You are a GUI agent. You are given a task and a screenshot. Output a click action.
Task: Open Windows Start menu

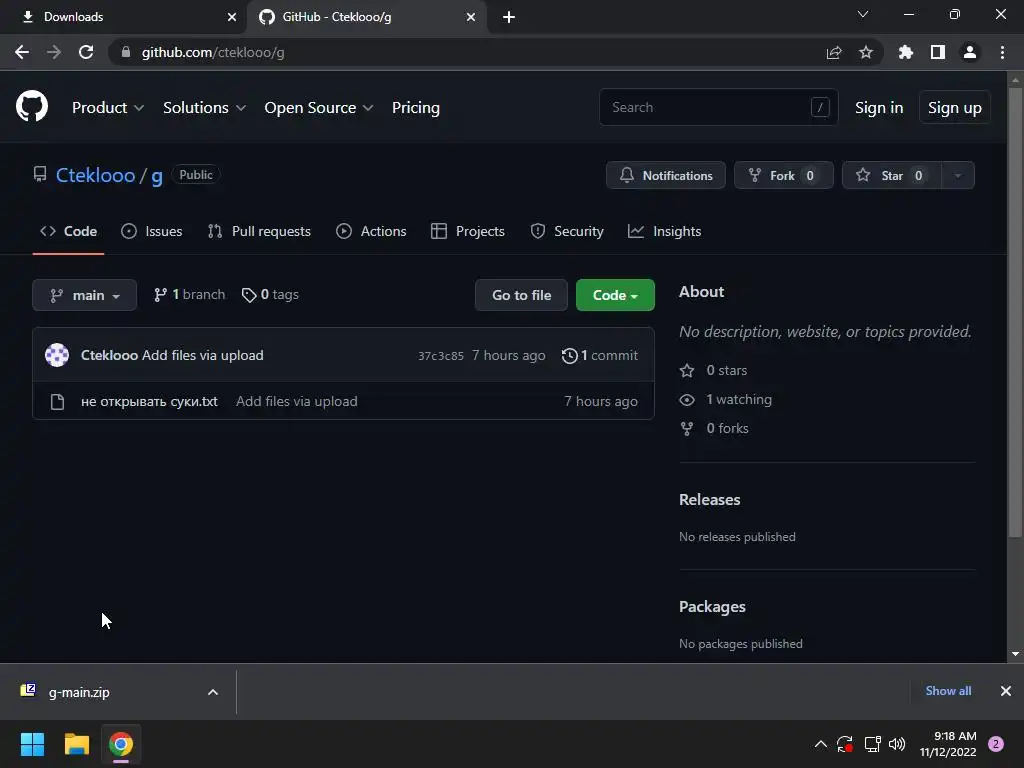point(32,744)
